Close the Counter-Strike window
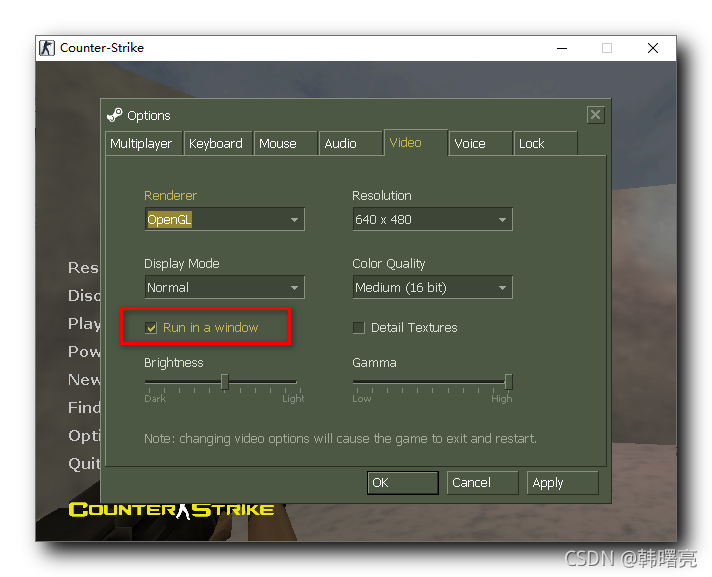712x577 pixels. [653, 48]
